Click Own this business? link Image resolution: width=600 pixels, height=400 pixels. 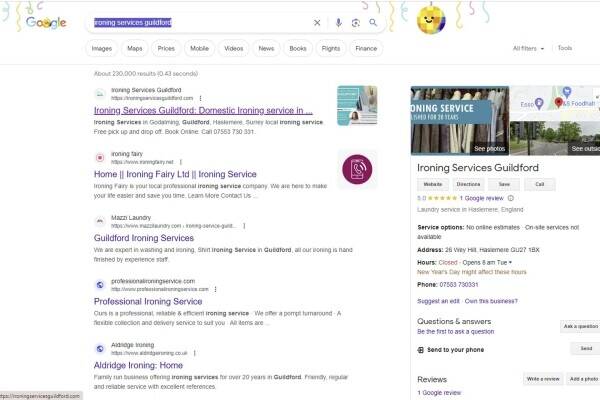(491, 301)
